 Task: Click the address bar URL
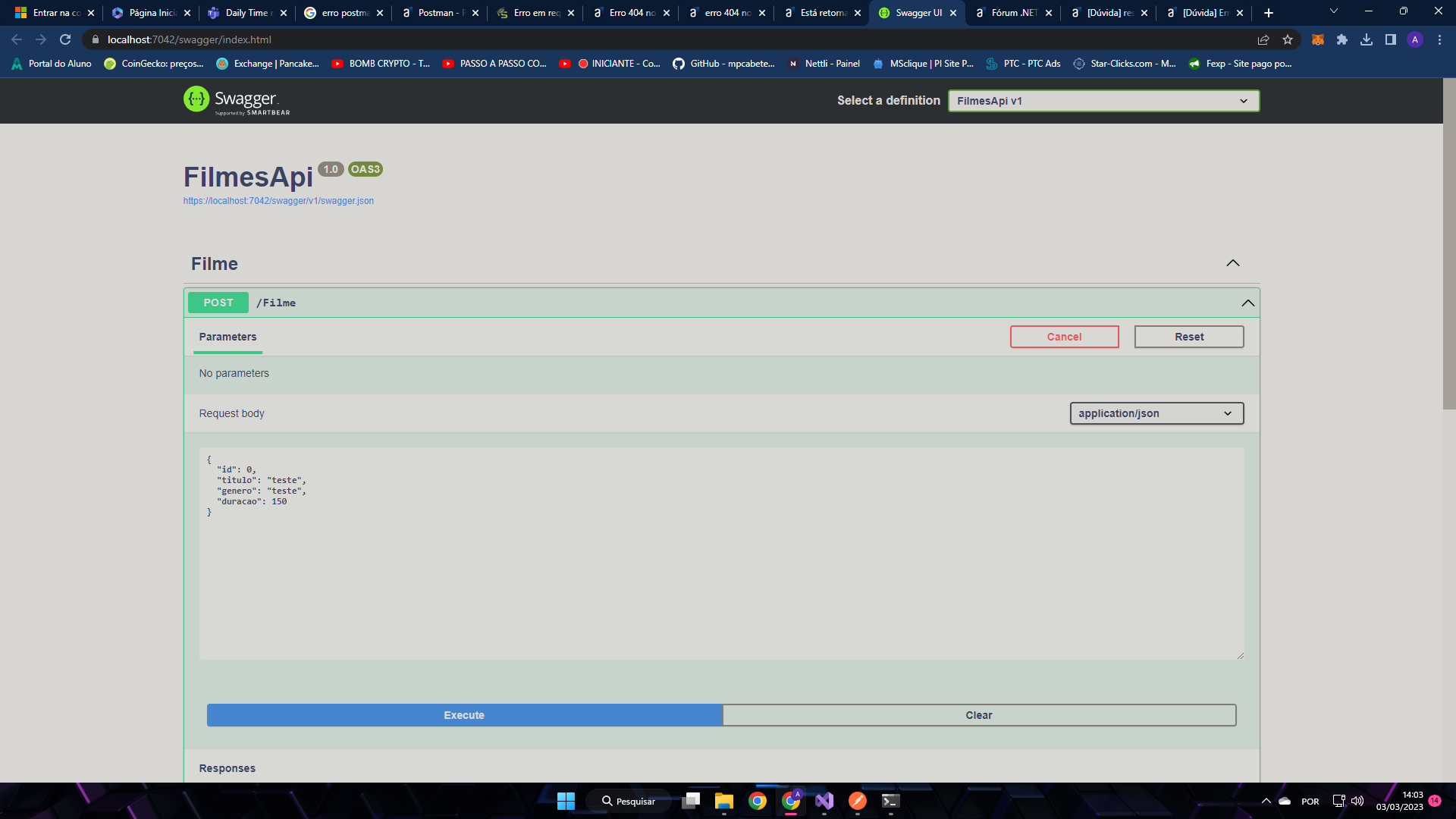click(190, 39)
